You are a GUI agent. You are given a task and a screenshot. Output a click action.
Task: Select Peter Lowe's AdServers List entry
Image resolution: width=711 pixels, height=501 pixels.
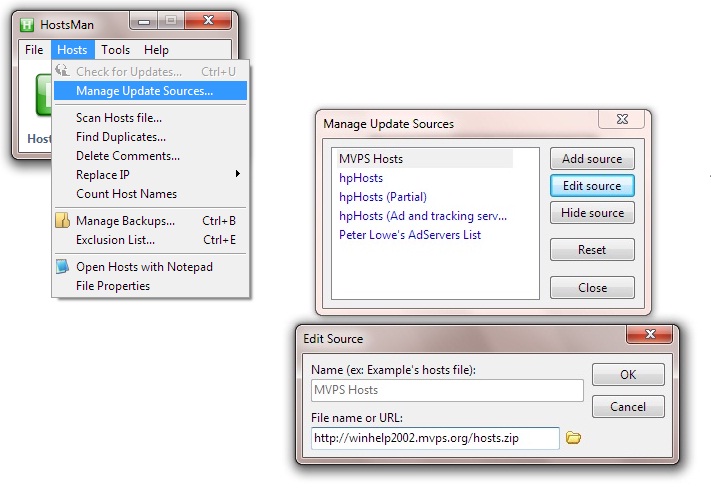point(410,235)
